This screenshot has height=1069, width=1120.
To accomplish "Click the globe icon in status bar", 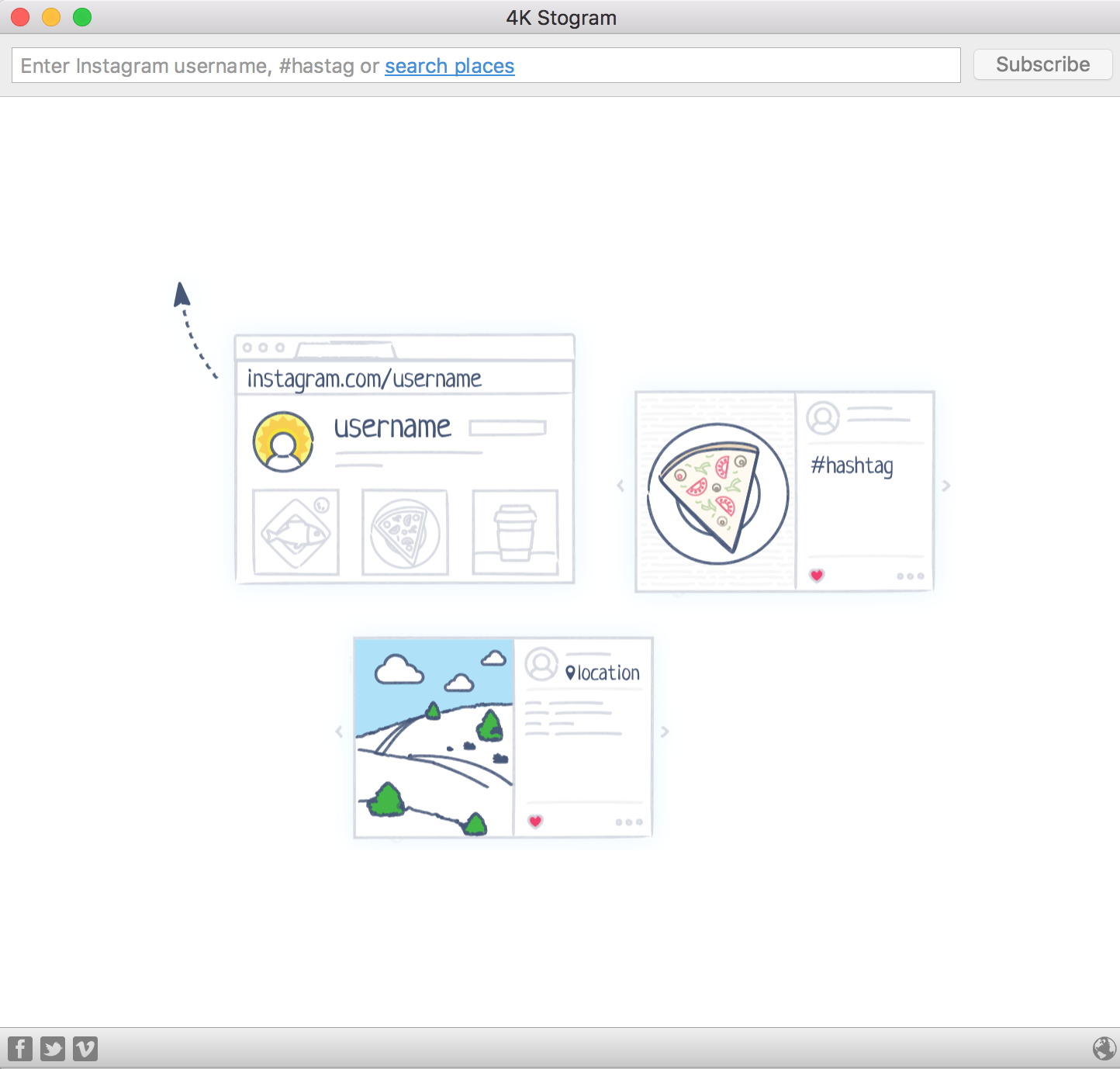I will tap(1104, 1048).
